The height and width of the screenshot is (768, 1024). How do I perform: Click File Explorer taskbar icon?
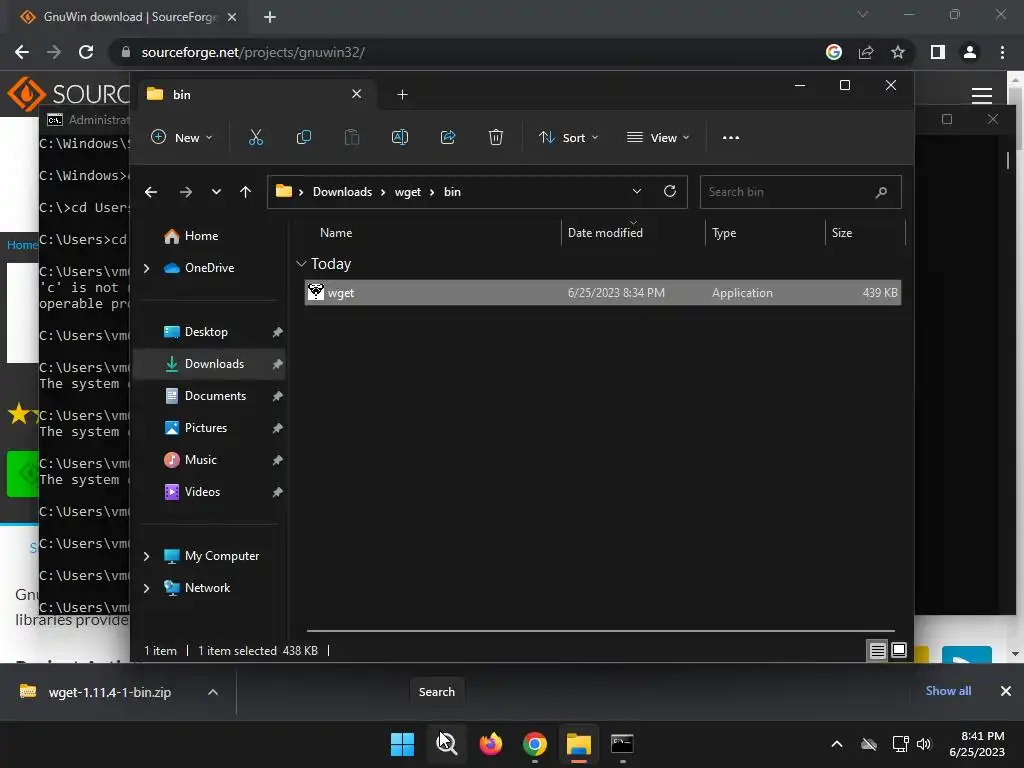tap(579, 744)
